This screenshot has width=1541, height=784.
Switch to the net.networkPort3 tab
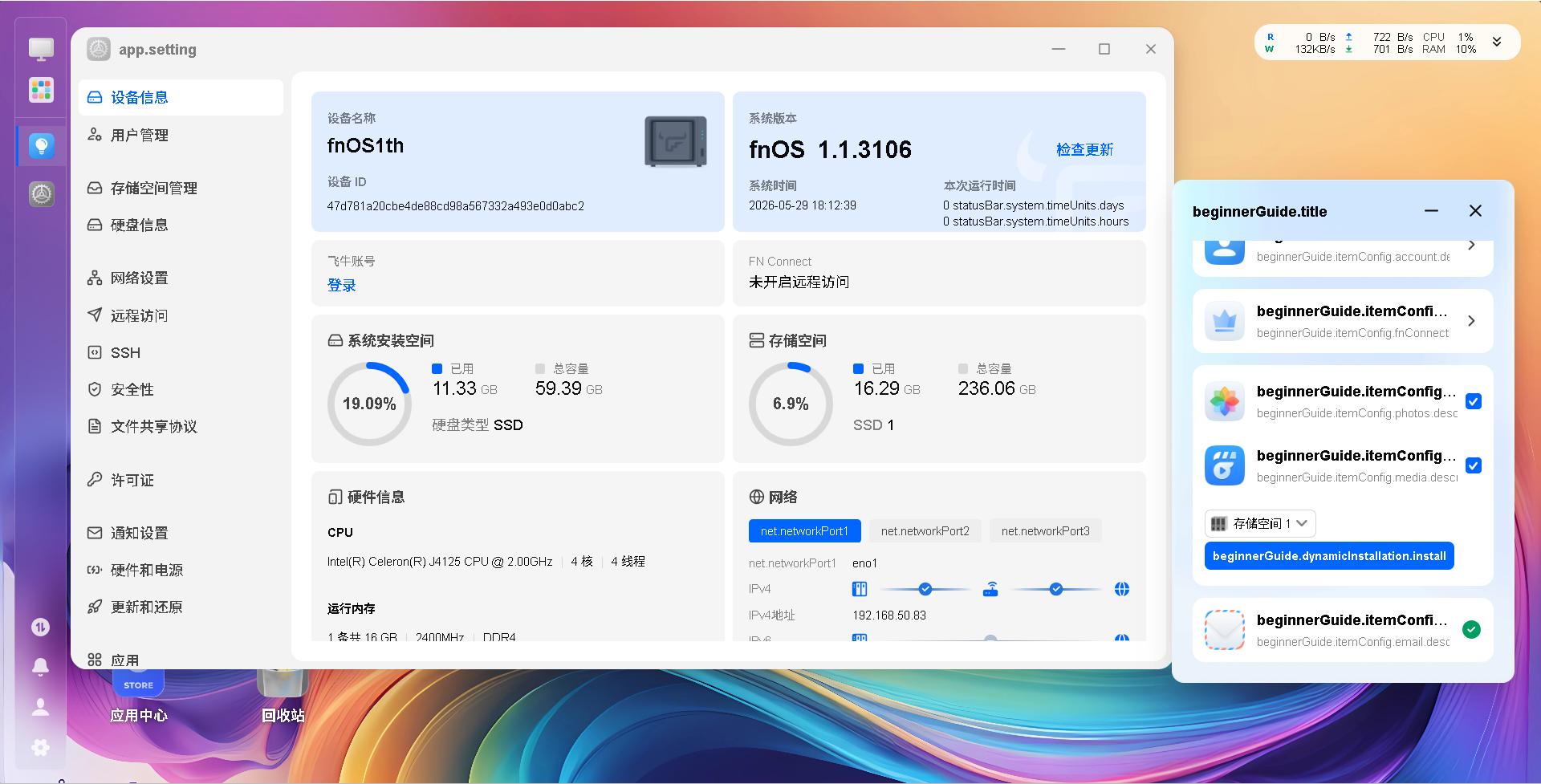[x=1045, y=531]
